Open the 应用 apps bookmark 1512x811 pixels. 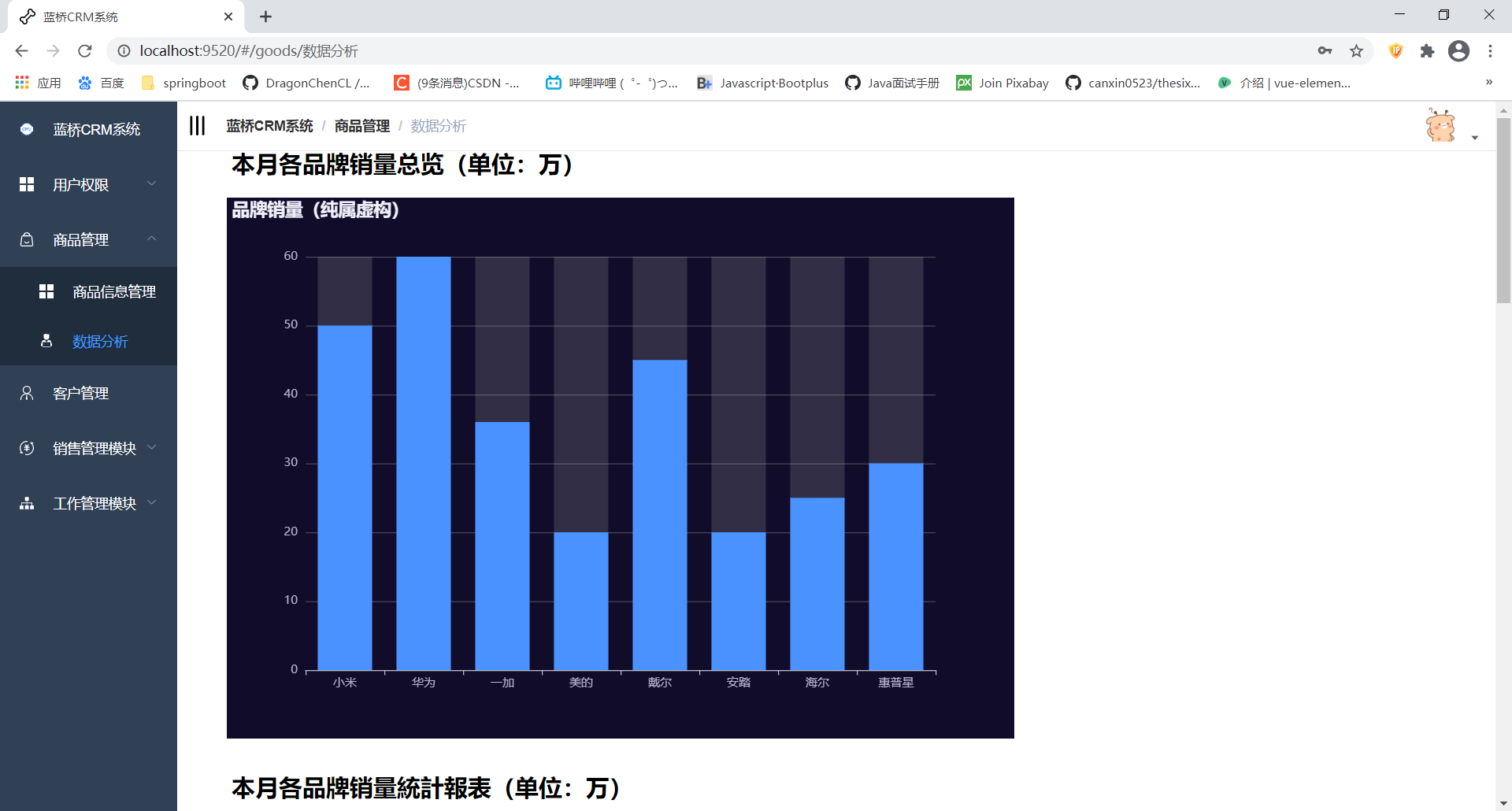pyautogui.click(x=38, y=83)
